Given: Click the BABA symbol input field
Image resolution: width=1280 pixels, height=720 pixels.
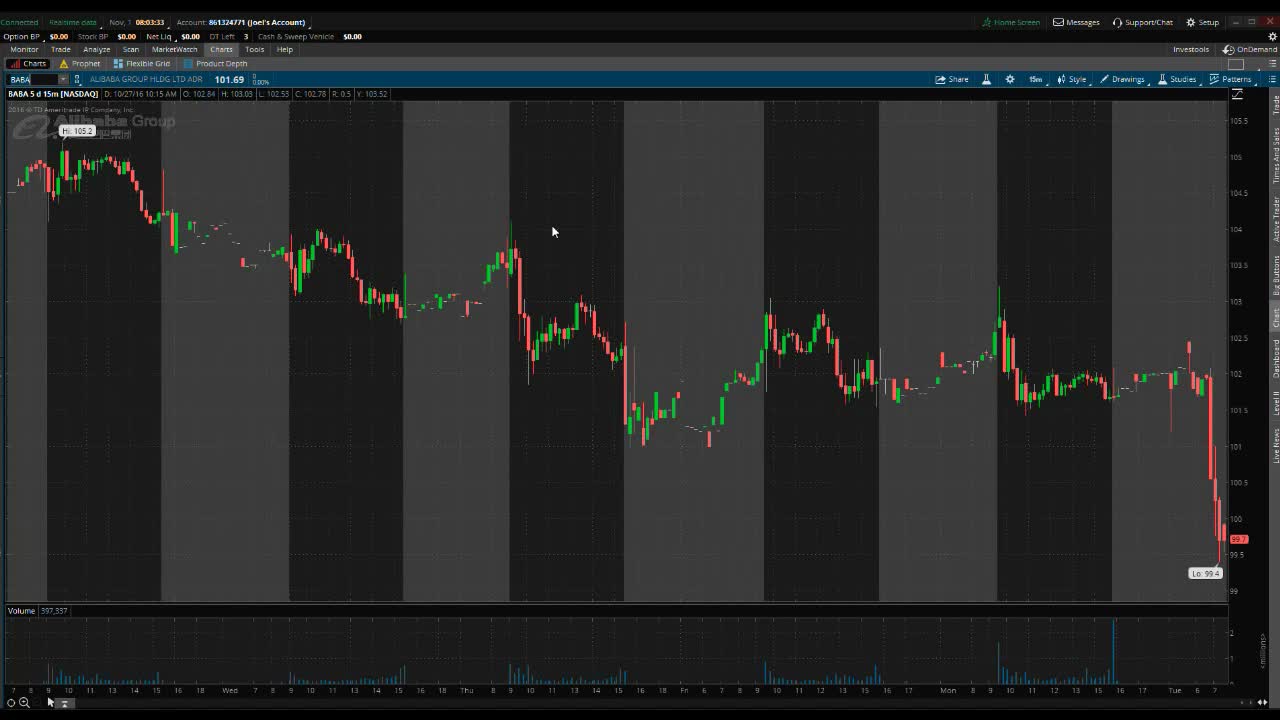Looking at the screenshot, I should (33, 79).
